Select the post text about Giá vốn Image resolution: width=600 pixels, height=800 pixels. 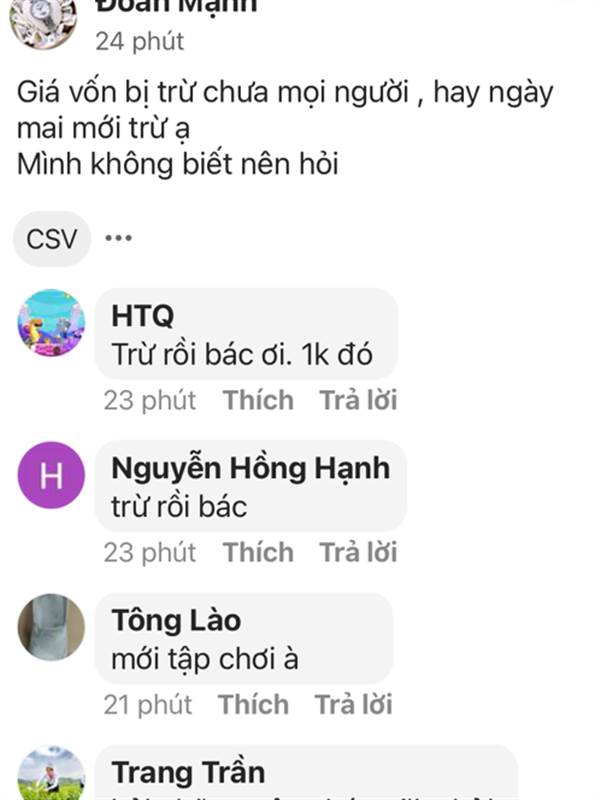point(285,128)
